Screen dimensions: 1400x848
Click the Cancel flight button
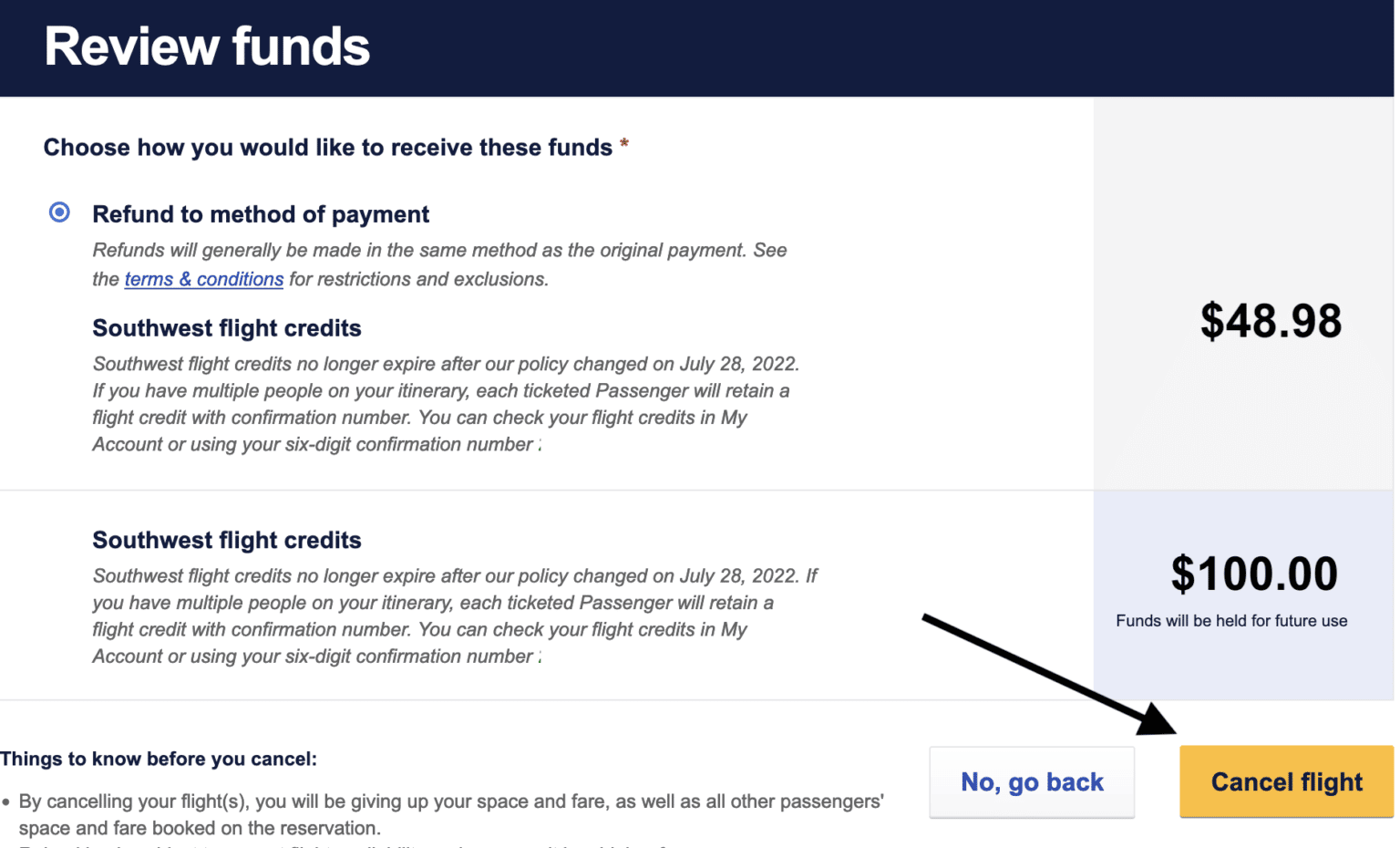pos(1285,781)
